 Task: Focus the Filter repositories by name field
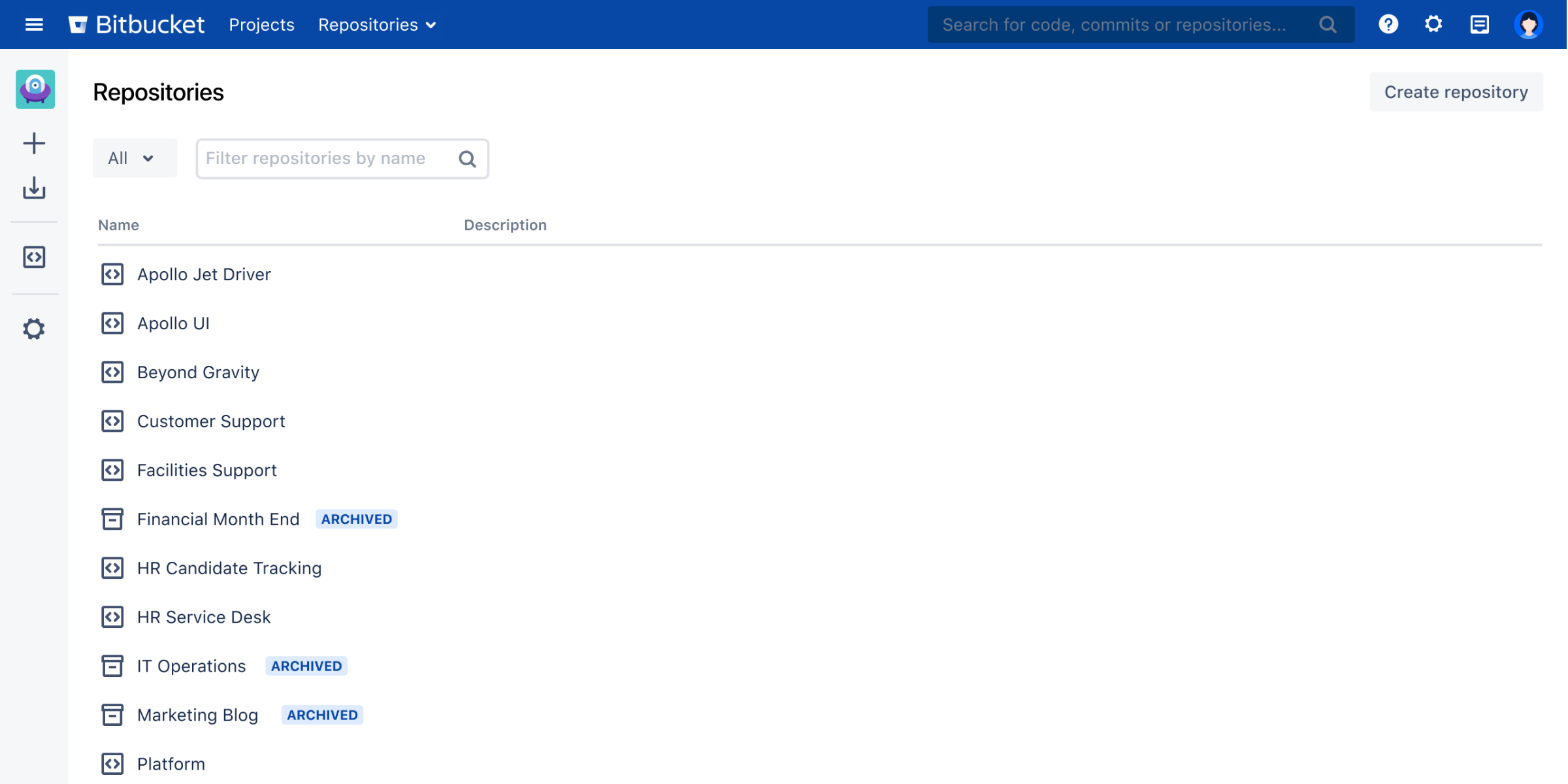coord(327,159)
